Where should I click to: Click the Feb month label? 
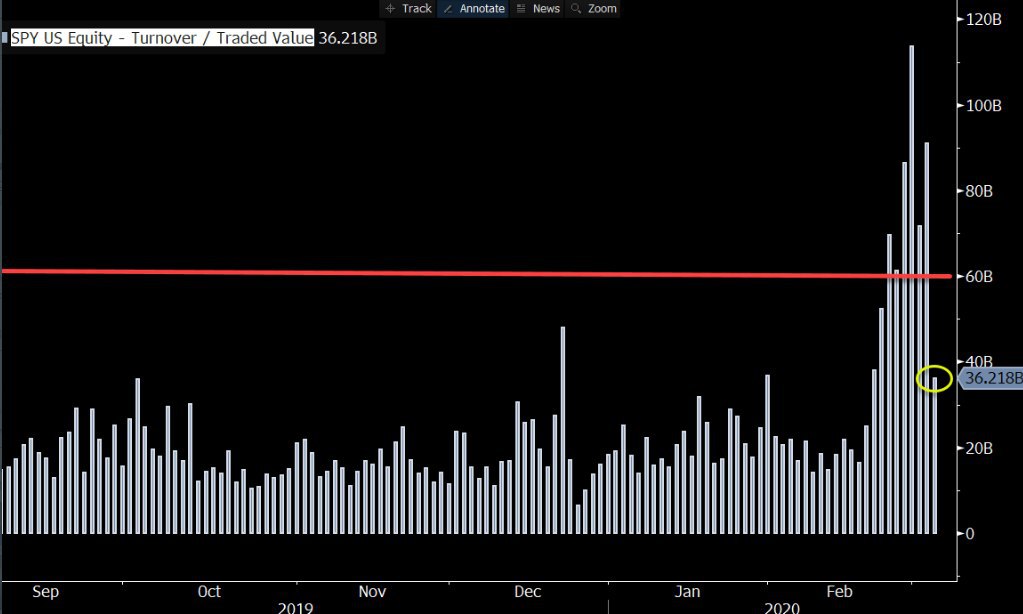pyautogui.click(x=839, y=592)
